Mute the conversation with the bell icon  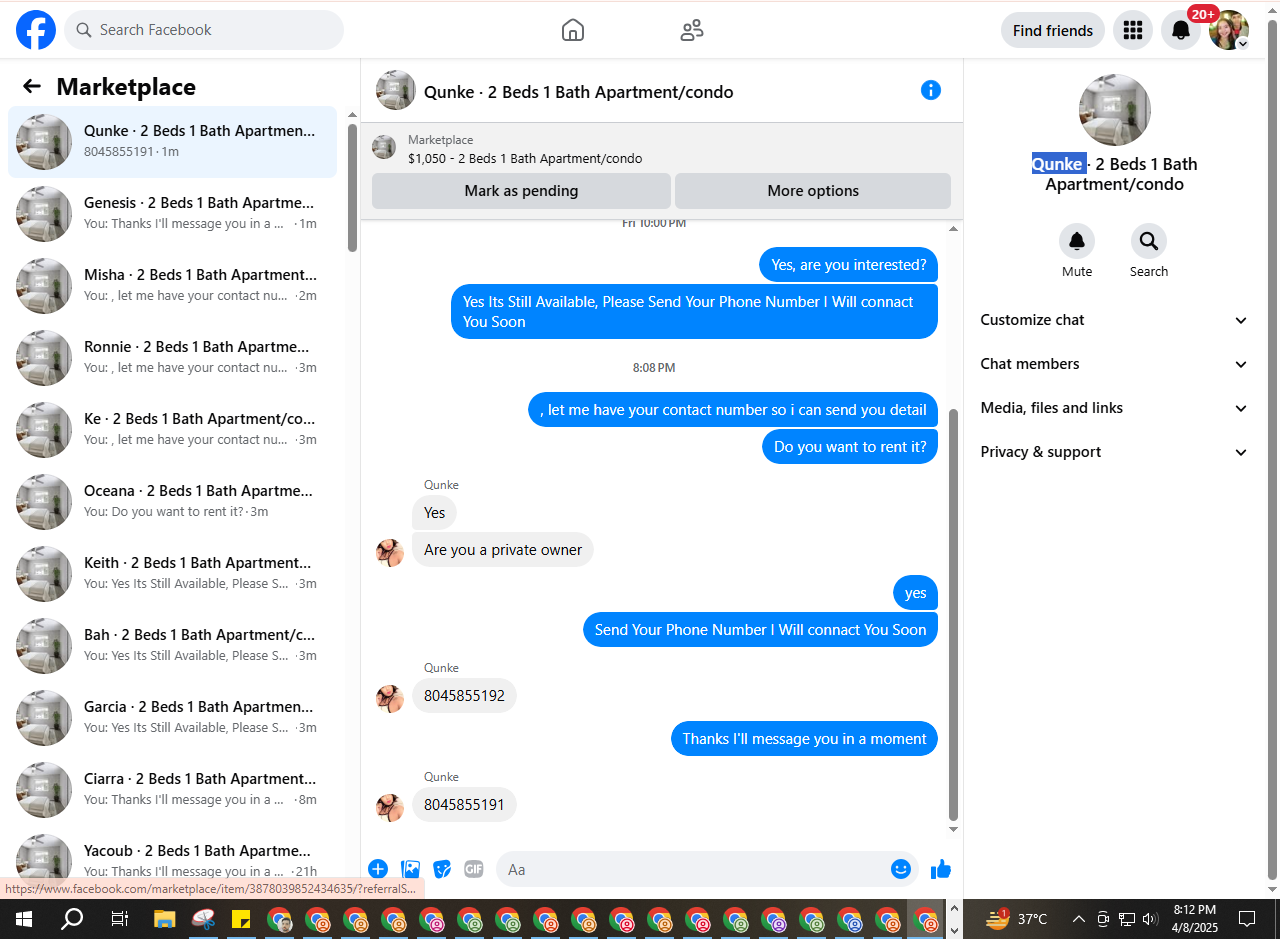click(x=1077, y=241)
